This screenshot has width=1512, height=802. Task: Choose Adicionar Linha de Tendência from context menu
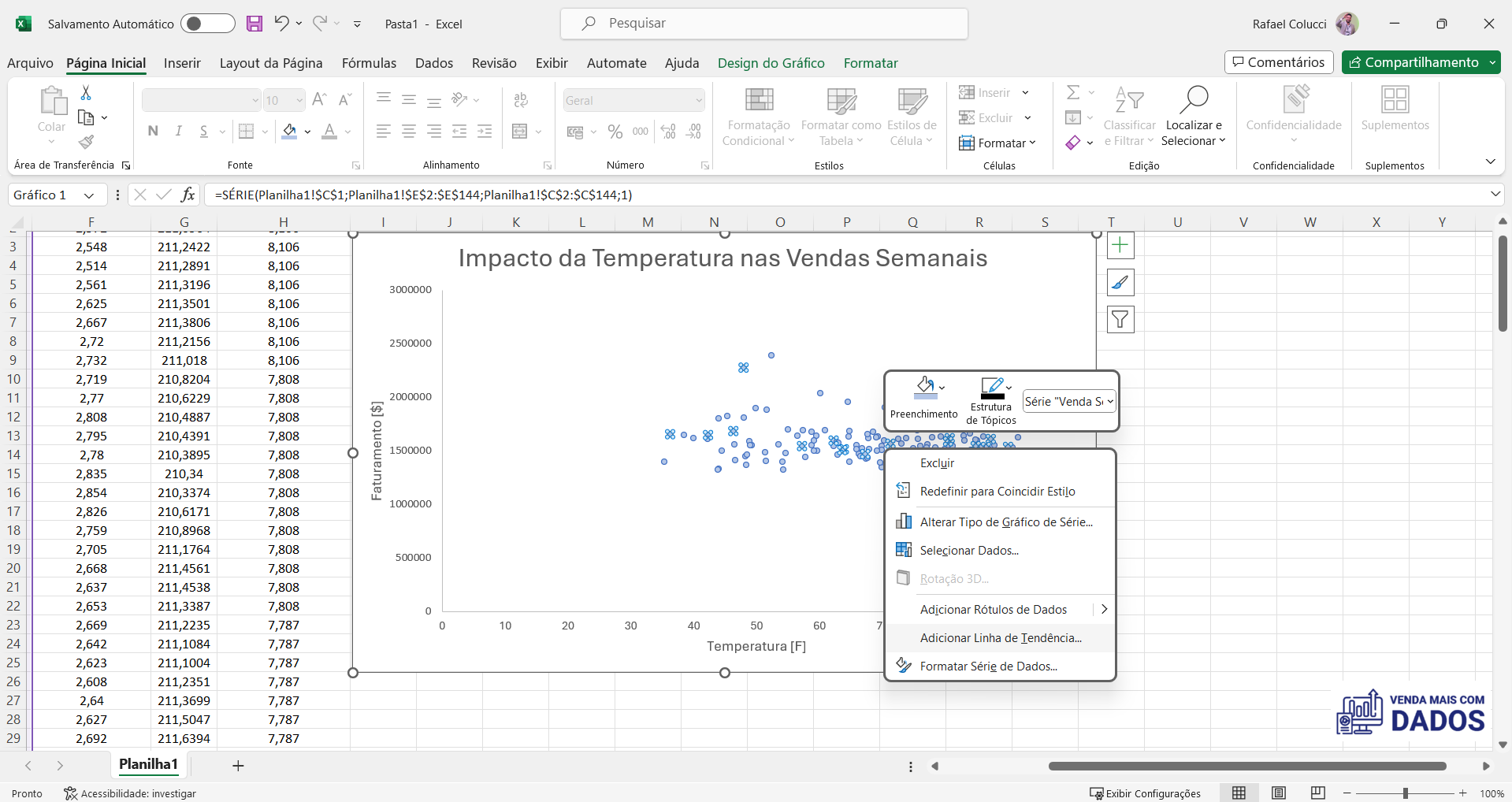click(1001, 637)
